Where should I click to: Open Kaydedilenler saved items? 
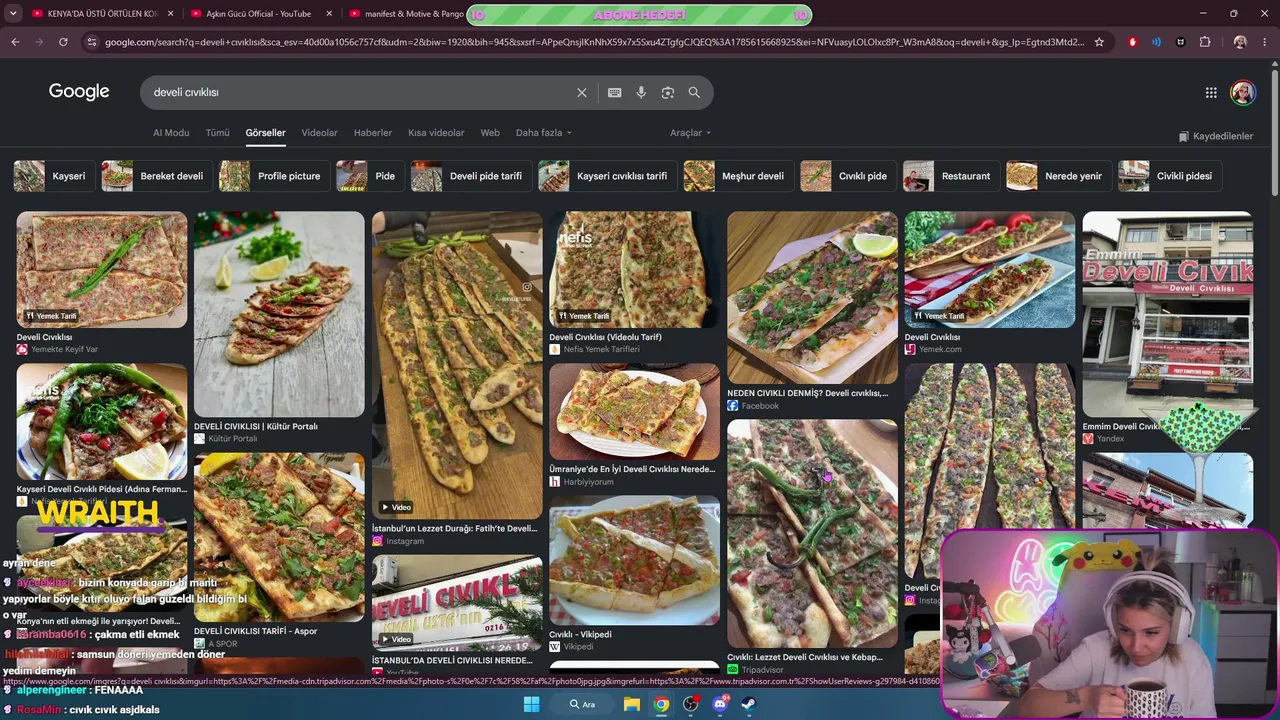pyautogui.click(x=1216, y=136)
